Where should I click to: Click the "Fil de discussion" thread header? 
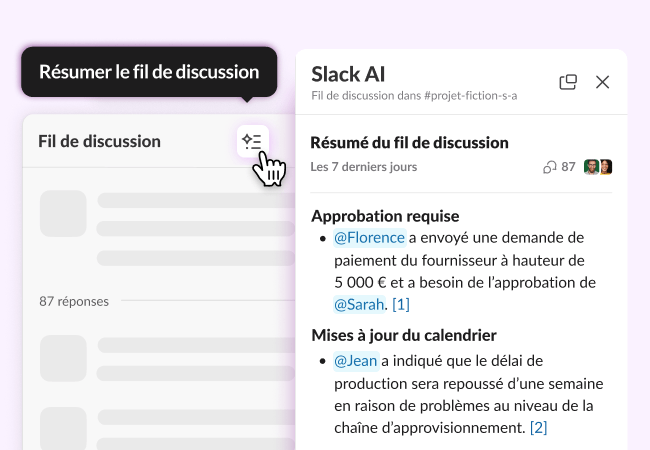pos(99,141)
